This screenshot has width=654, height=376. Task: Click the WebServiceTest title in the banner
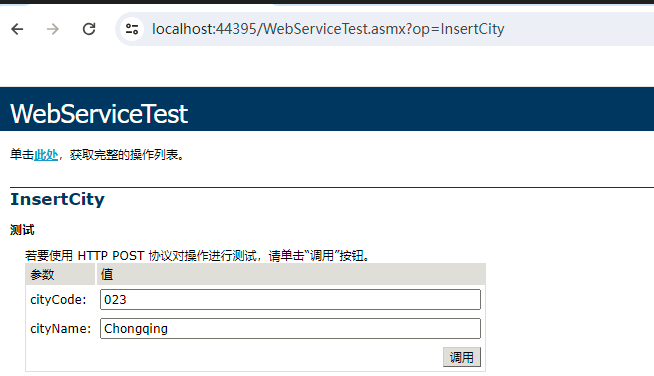(99, 114)
